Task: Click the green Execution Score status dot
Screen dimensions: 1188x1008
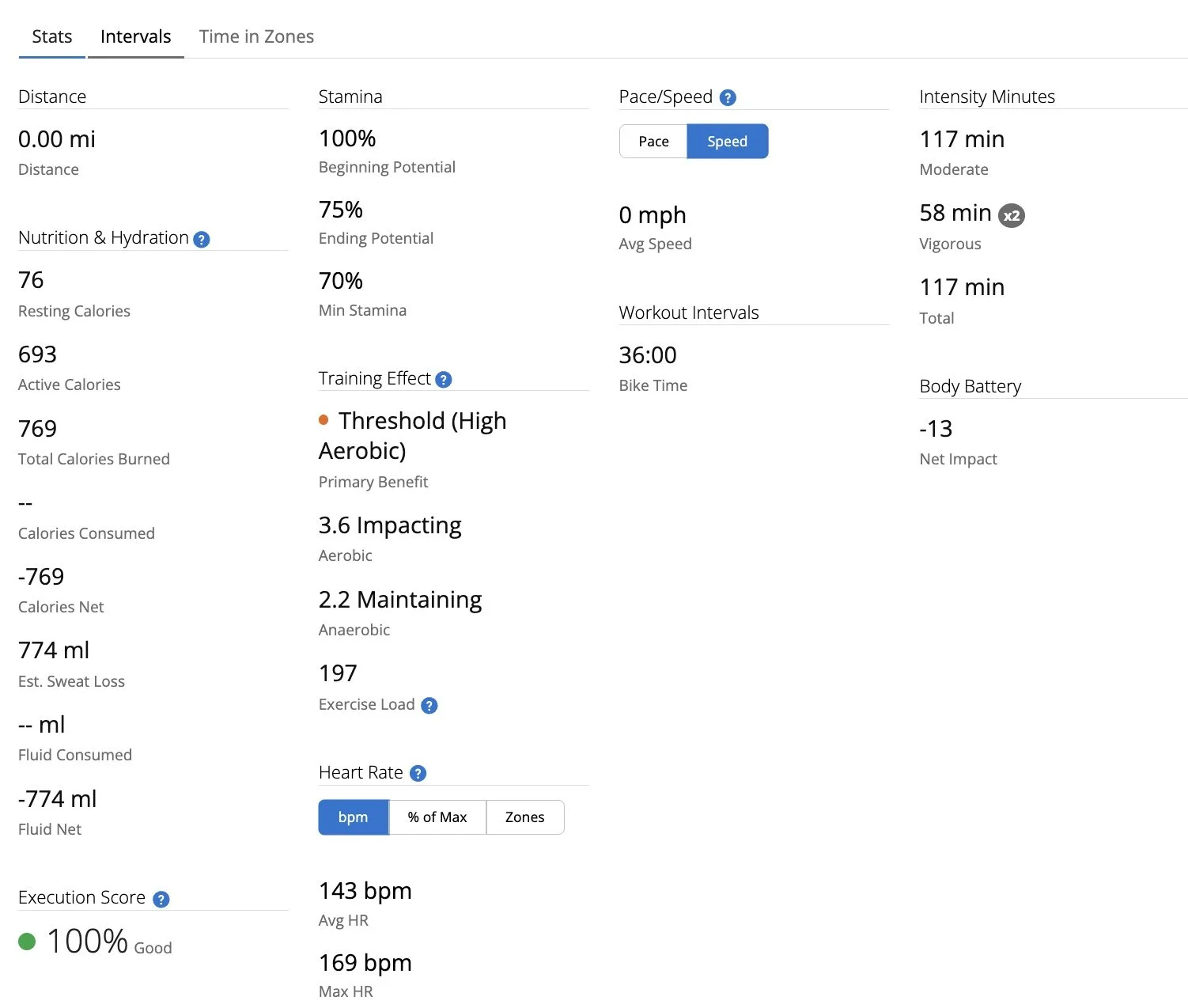Action: pyautogui.click(x=27, y=942)
